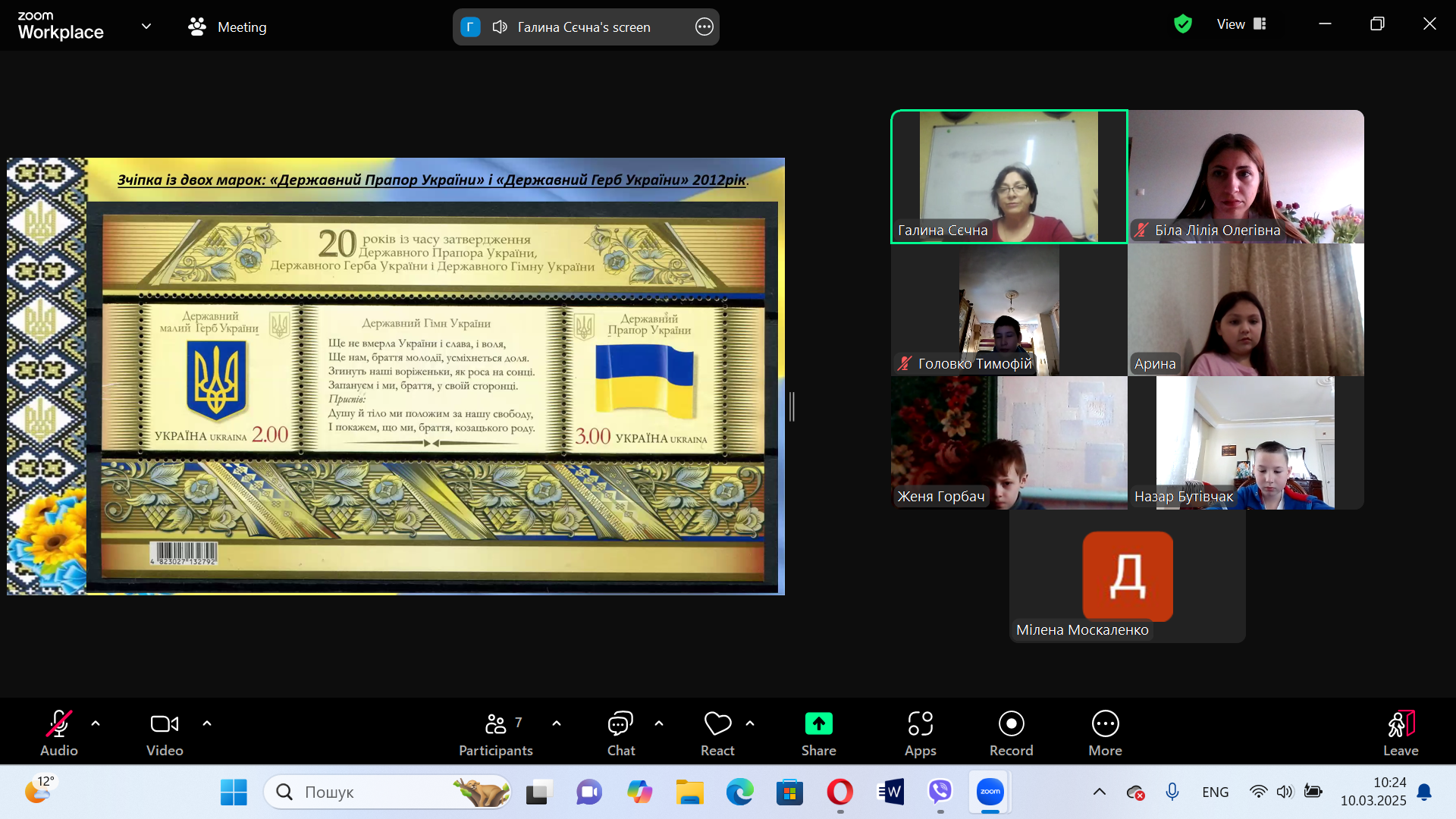Click the shared stamp slide content
1456x819 pixels.
tap(396, 376)
